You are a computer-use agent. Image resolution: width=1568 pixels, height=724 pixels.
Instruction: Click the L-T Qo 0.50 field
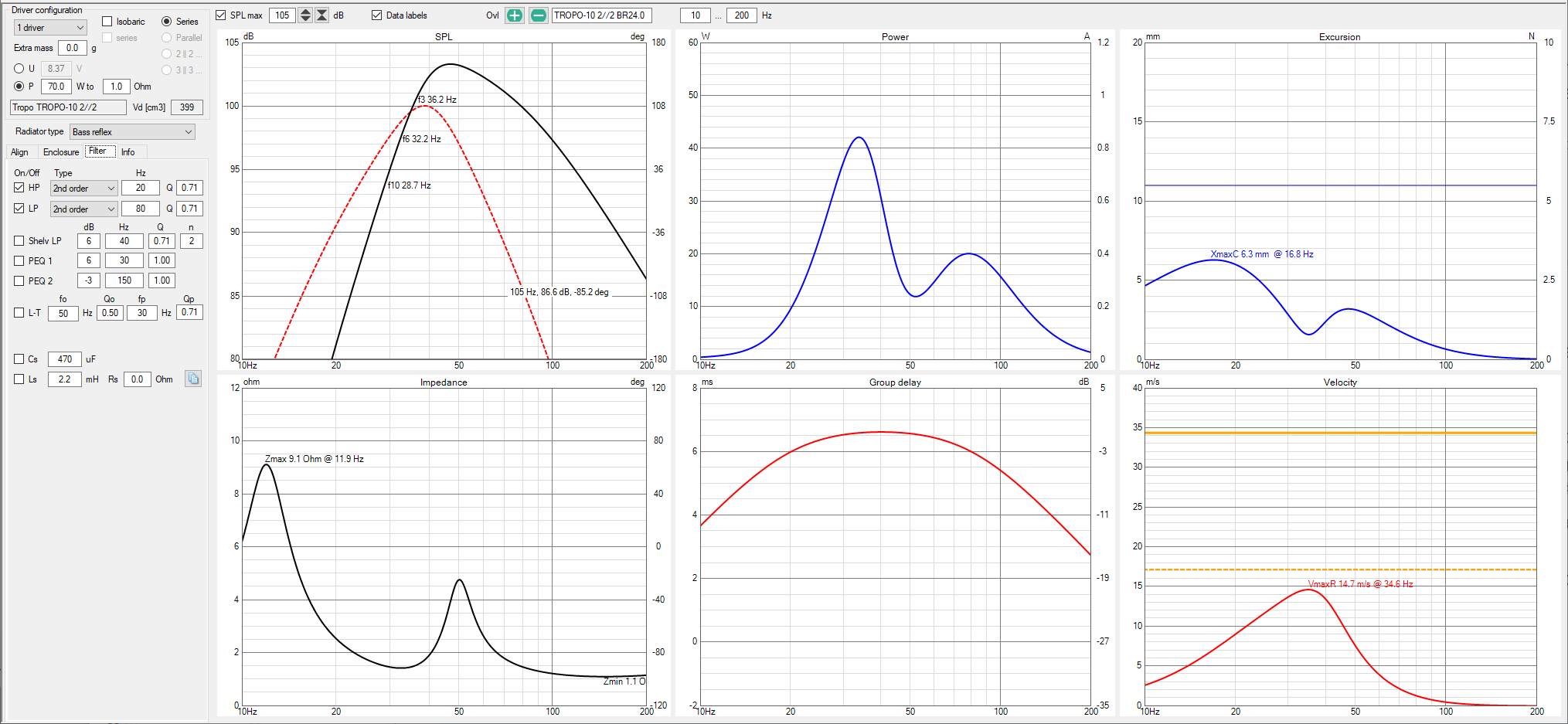pos(111,313)
